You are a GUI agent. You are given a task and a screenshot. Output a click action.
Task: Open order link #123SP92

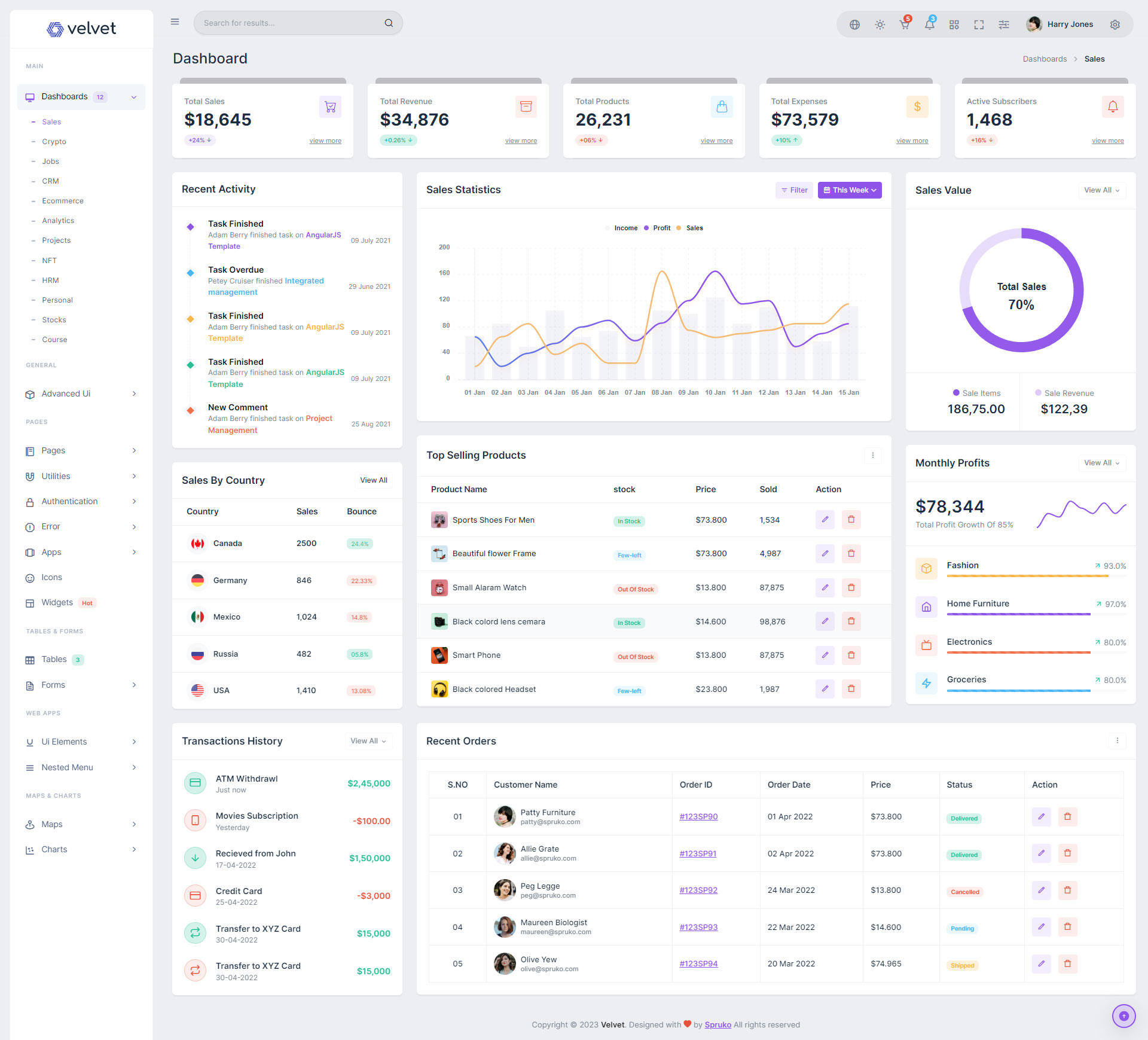point(698,890)
